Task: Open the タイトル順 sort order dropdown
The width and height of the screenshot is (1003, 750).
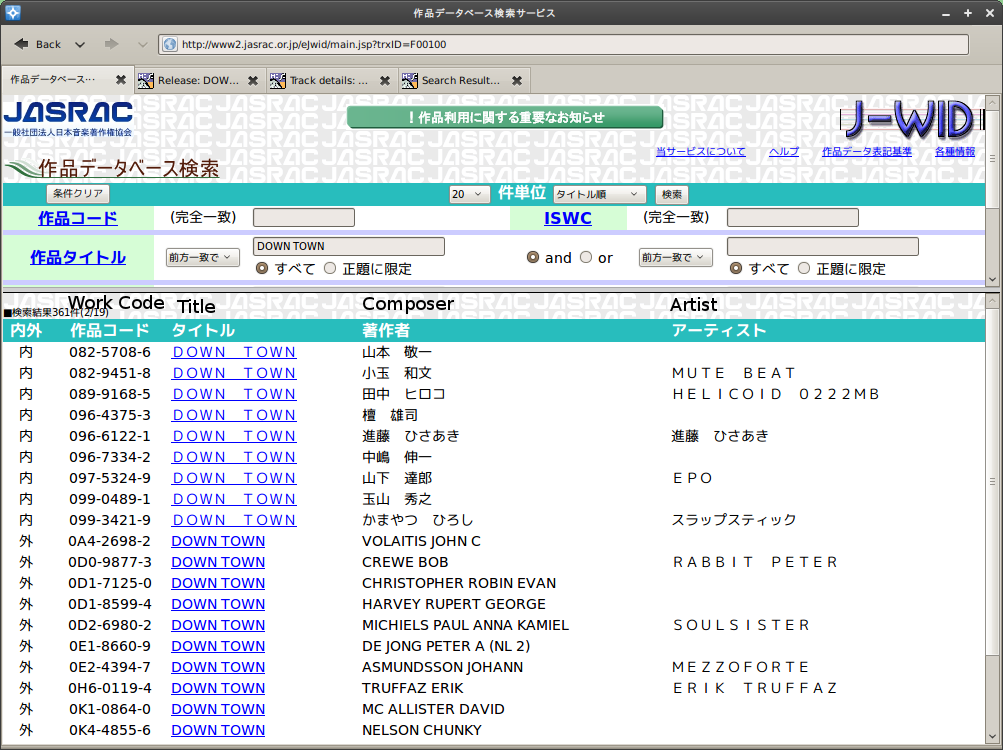Action: (599, 194)
